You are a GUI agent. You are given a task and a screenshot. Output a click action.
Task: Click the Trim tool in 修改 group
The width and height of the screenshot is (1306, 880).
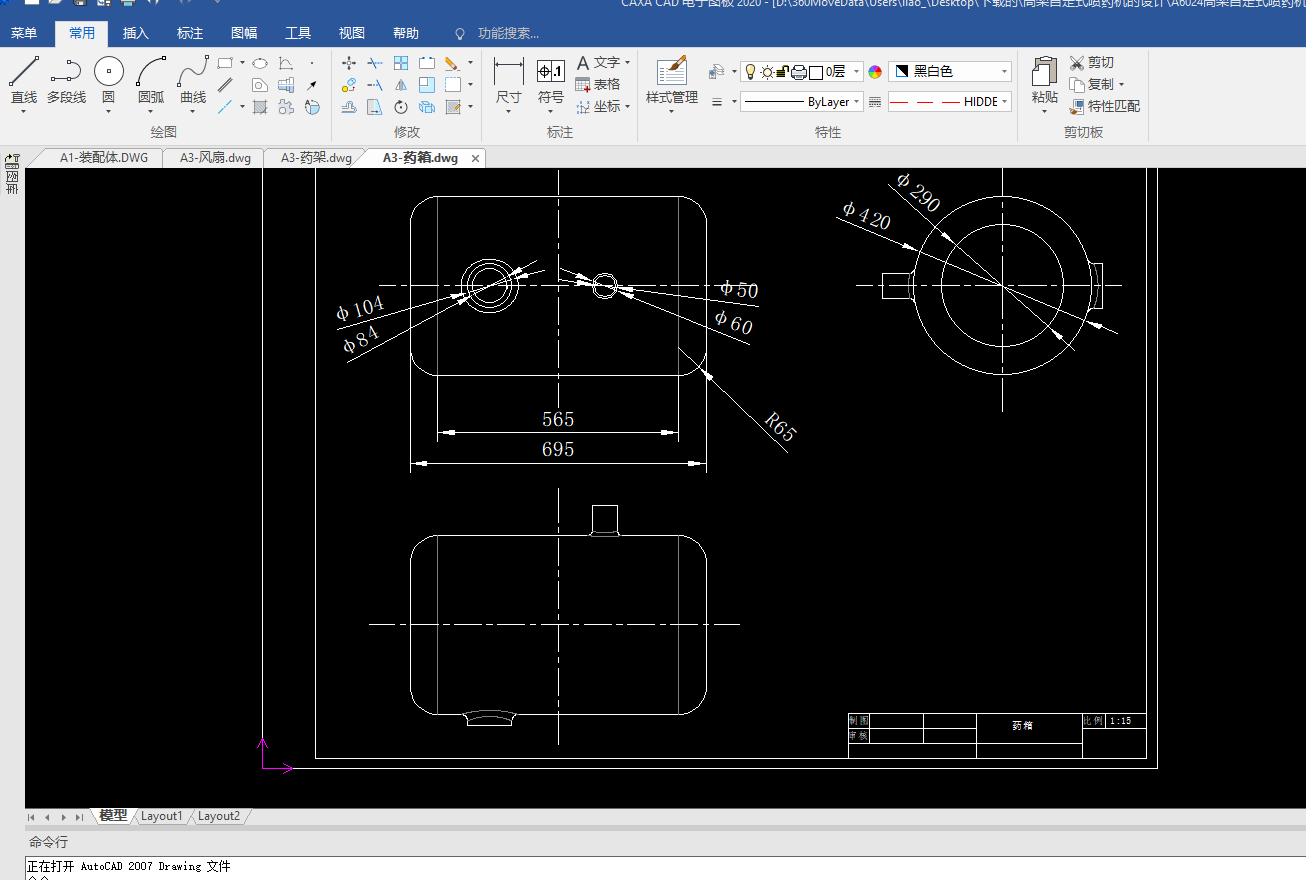point(375,63)
